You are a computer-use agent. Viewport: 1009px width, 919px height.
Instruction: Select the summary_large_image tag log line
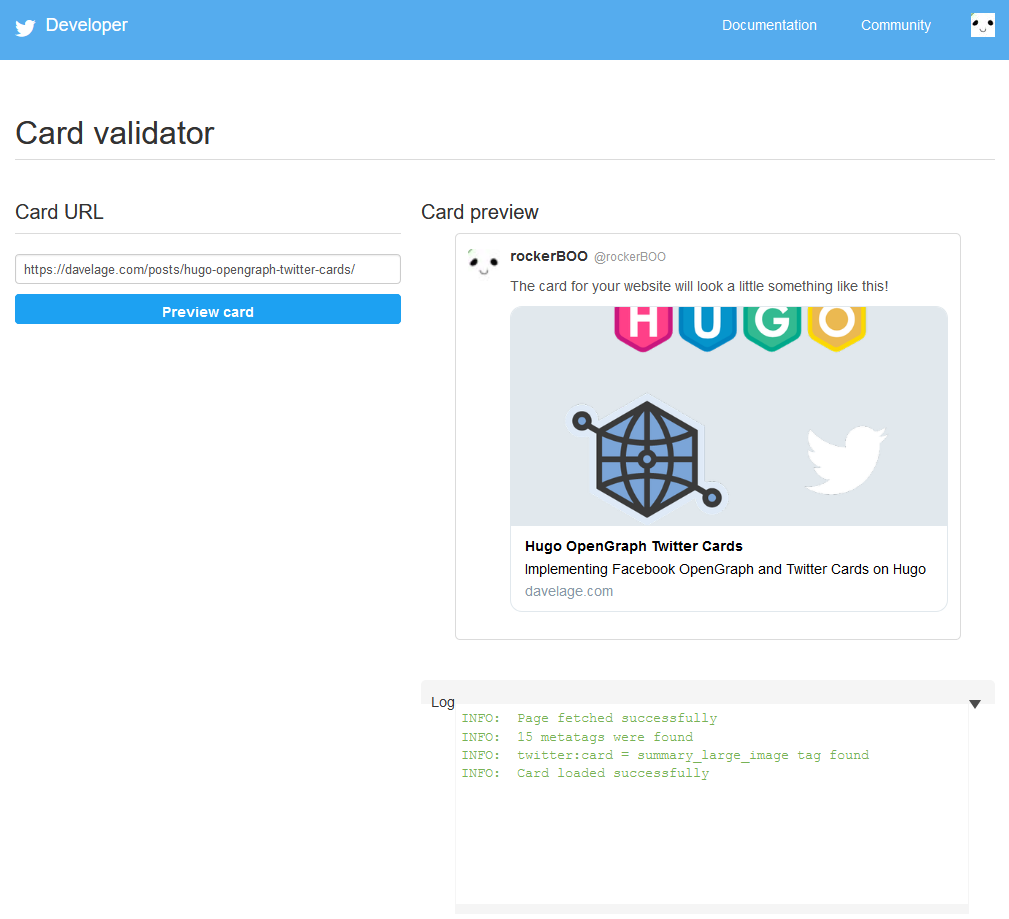click(665, 755)
